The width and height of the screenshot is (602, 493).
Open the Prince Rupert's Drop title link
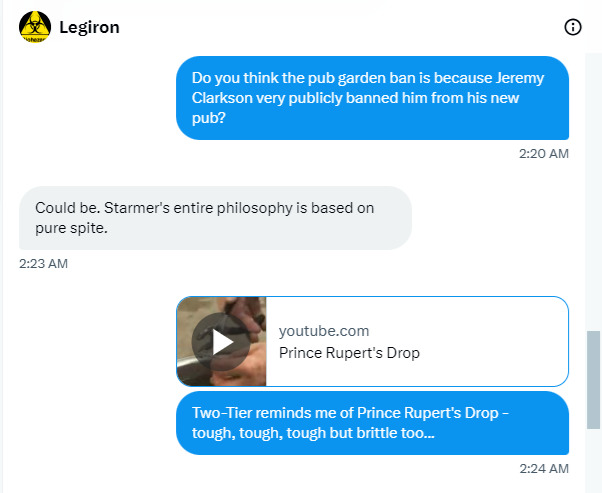click(x=349, y=352)
